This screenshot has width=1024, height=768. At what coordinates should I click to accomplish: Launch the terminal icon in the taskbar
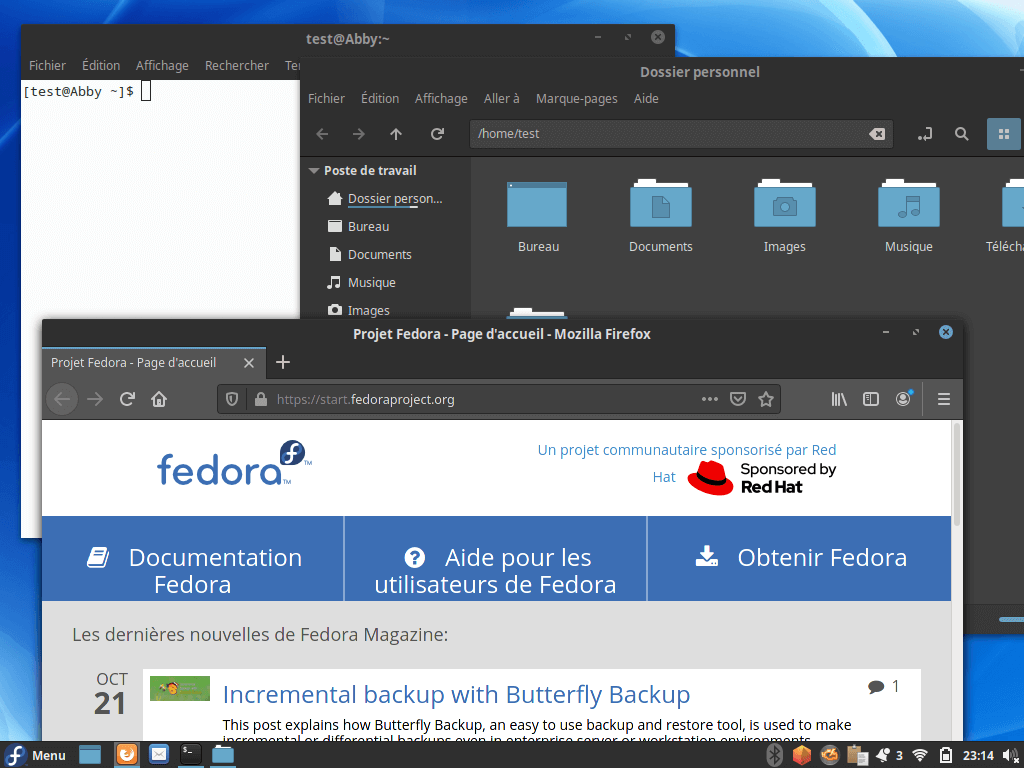[x=191, y=755]
